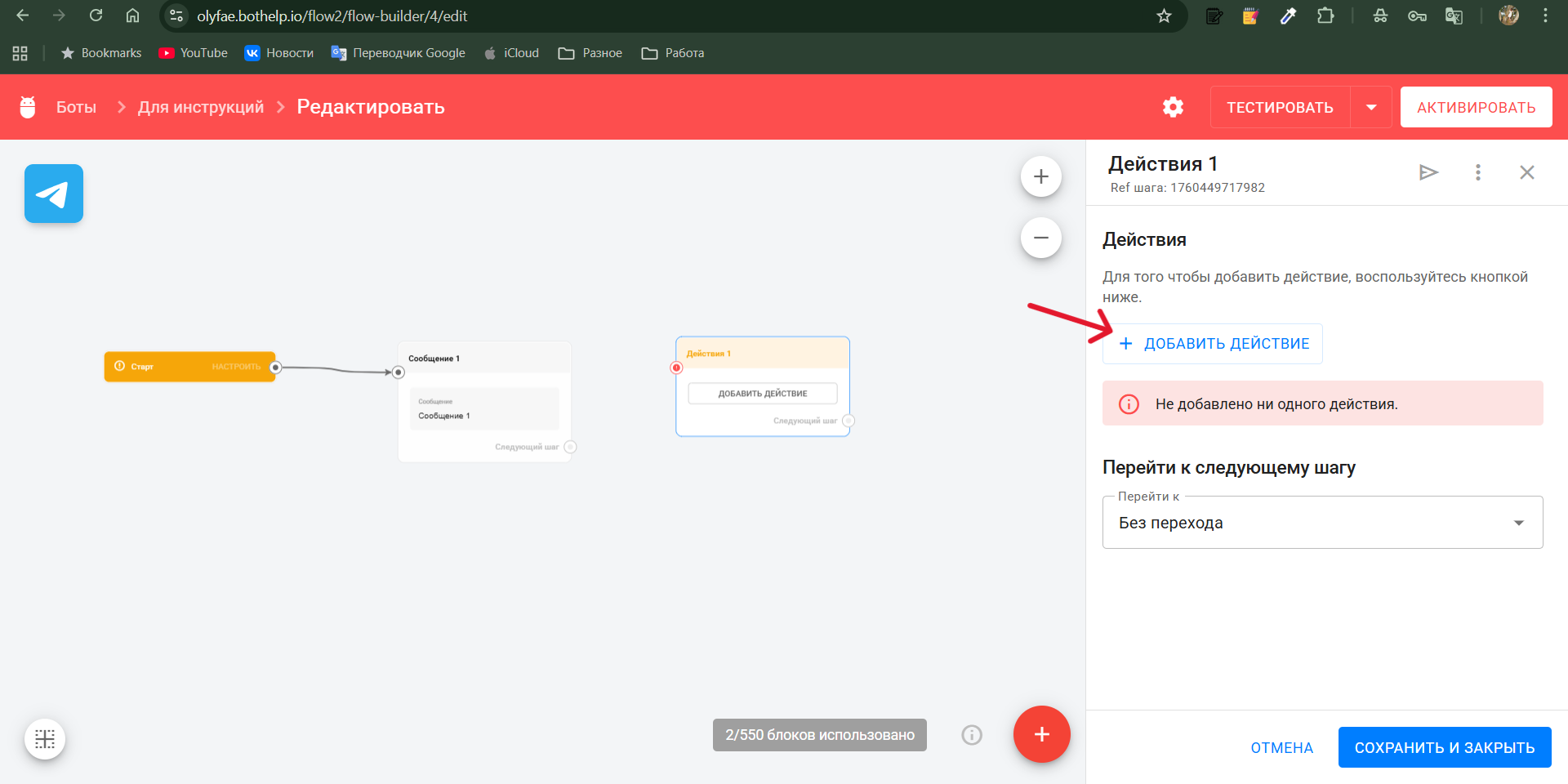Image resolution: width=1568 pixels, height=784 pixels.
Task: Open the browser extensions puzzle menu
Action: (1326, 16)
